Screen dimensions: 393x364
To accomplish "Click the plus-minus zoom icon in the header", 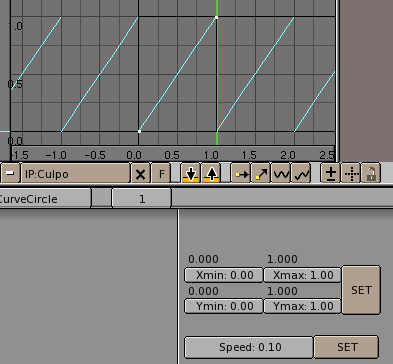I will click(x=331, y=174).
